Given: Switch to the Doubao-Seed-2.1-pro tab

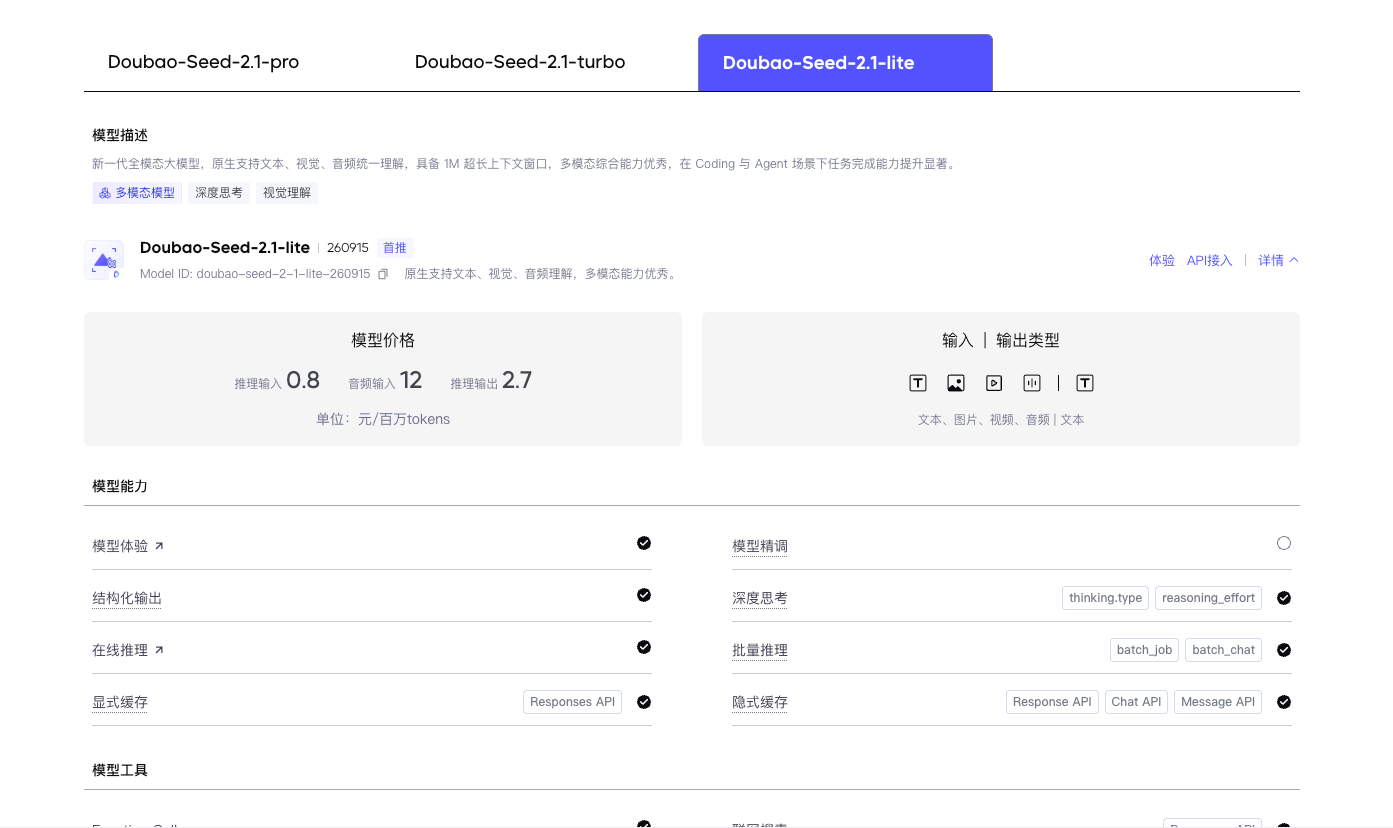Looking at the screenshot, I should [x=203, y=62].
